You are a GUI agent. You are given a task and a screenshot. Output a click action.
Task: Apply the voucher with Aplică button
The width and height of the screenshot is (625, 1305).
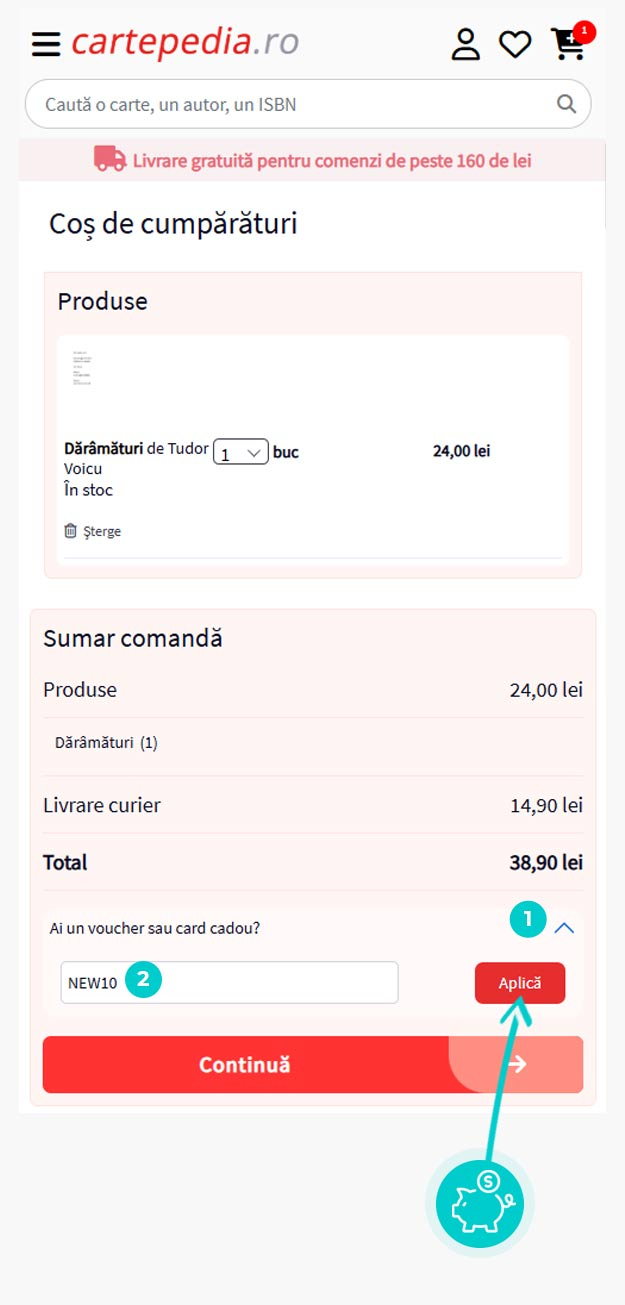coord(519,983)
